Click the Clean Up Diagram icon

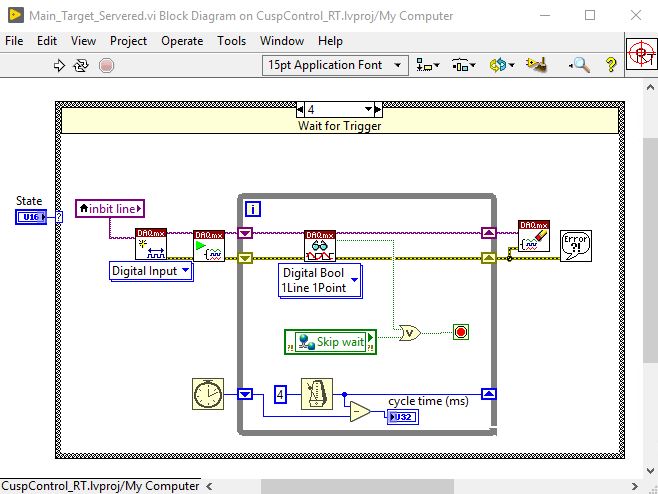pos(536,65)
